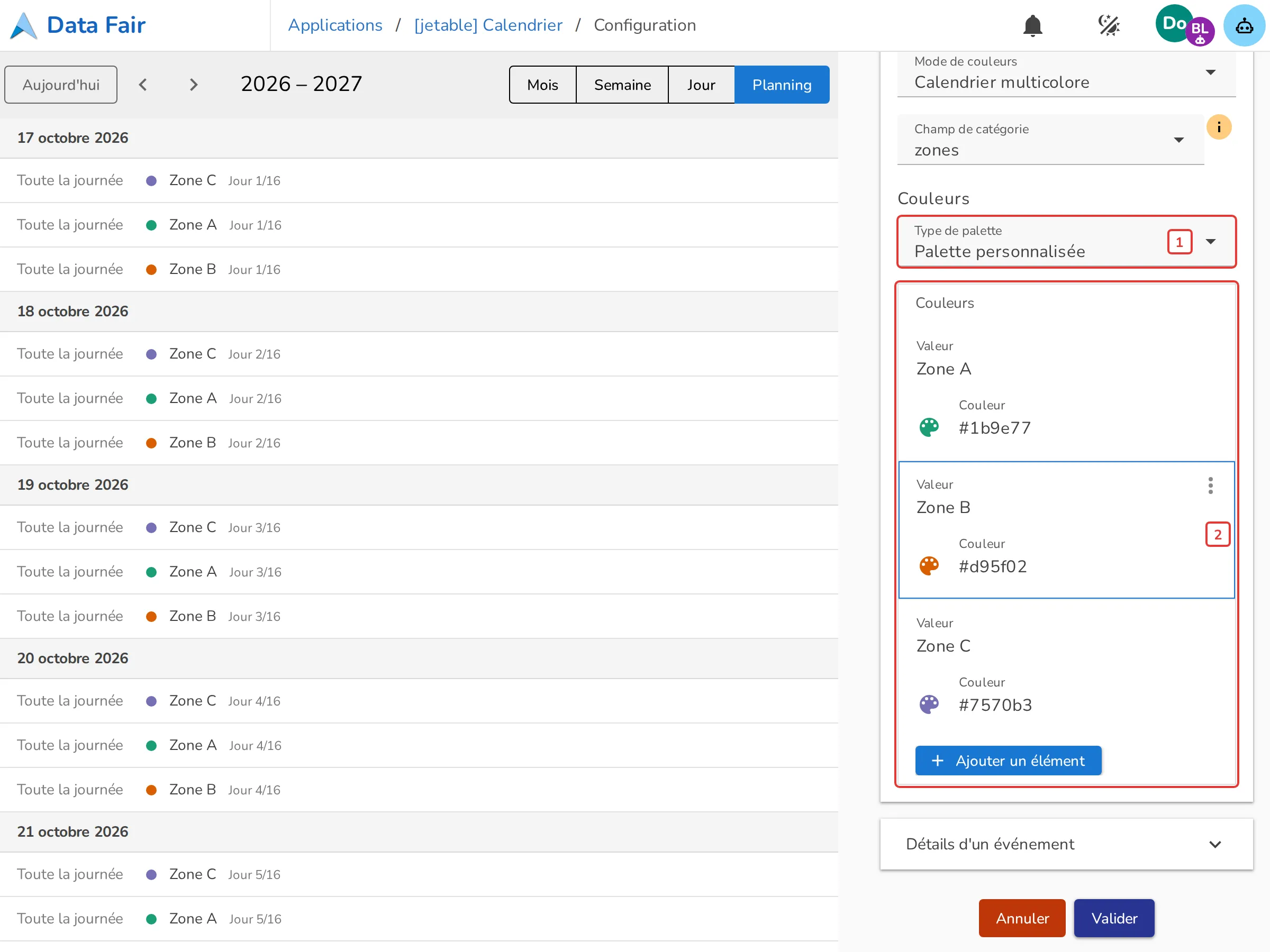
Task: Open Zone B color palette picker
Action: point(929,566)
